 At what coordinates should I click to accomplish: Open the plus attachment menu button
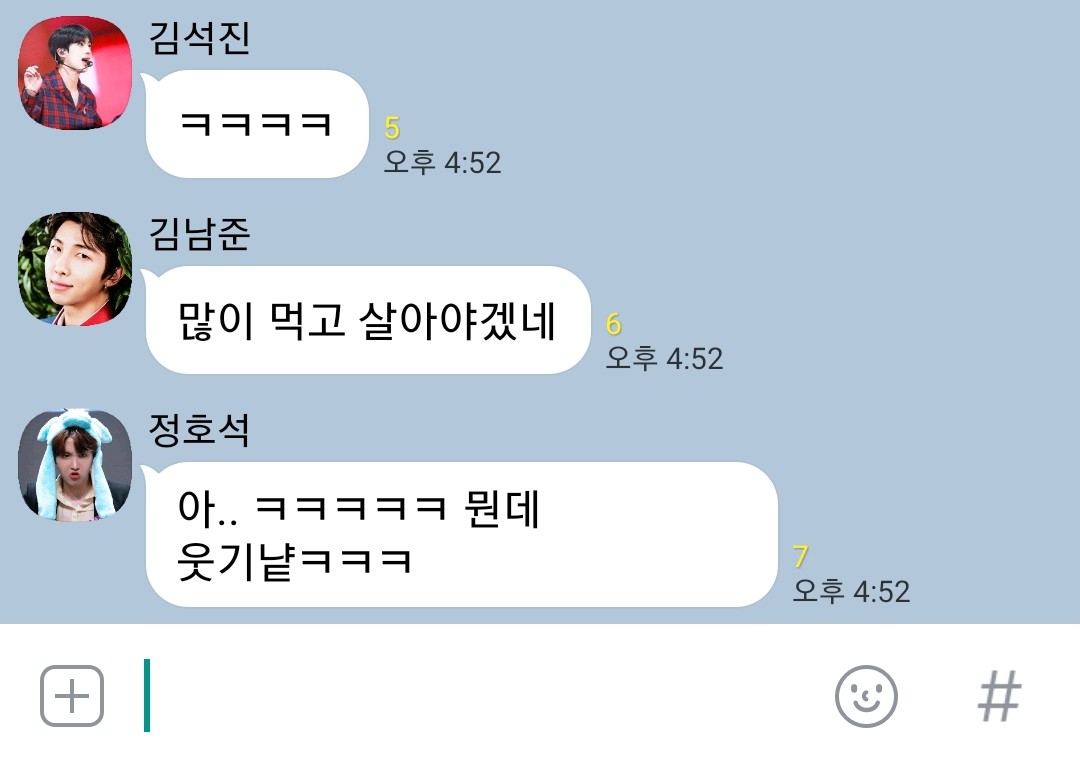(x=72, y=696)
